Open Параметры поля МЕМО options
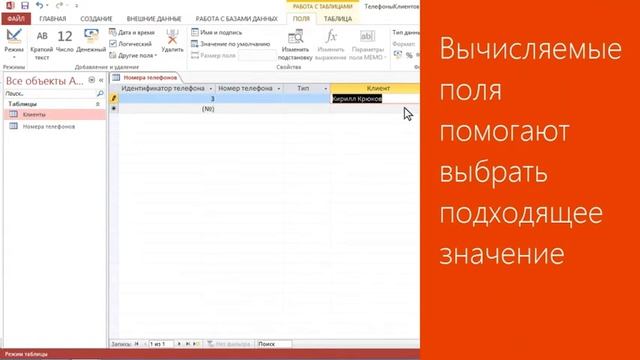640x360 pixels. point(367,45)
